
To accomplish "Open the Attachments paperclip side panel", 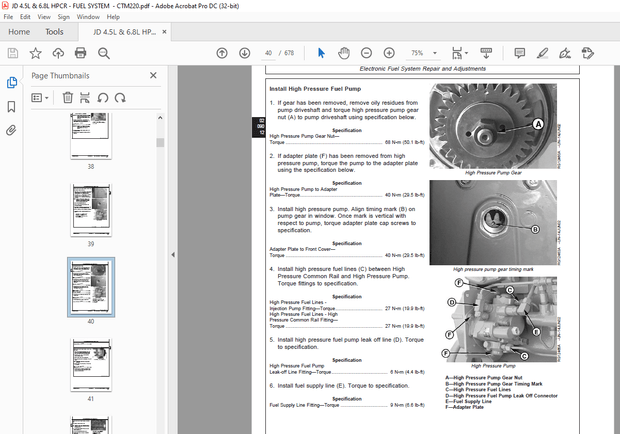I will pos(11,130).
